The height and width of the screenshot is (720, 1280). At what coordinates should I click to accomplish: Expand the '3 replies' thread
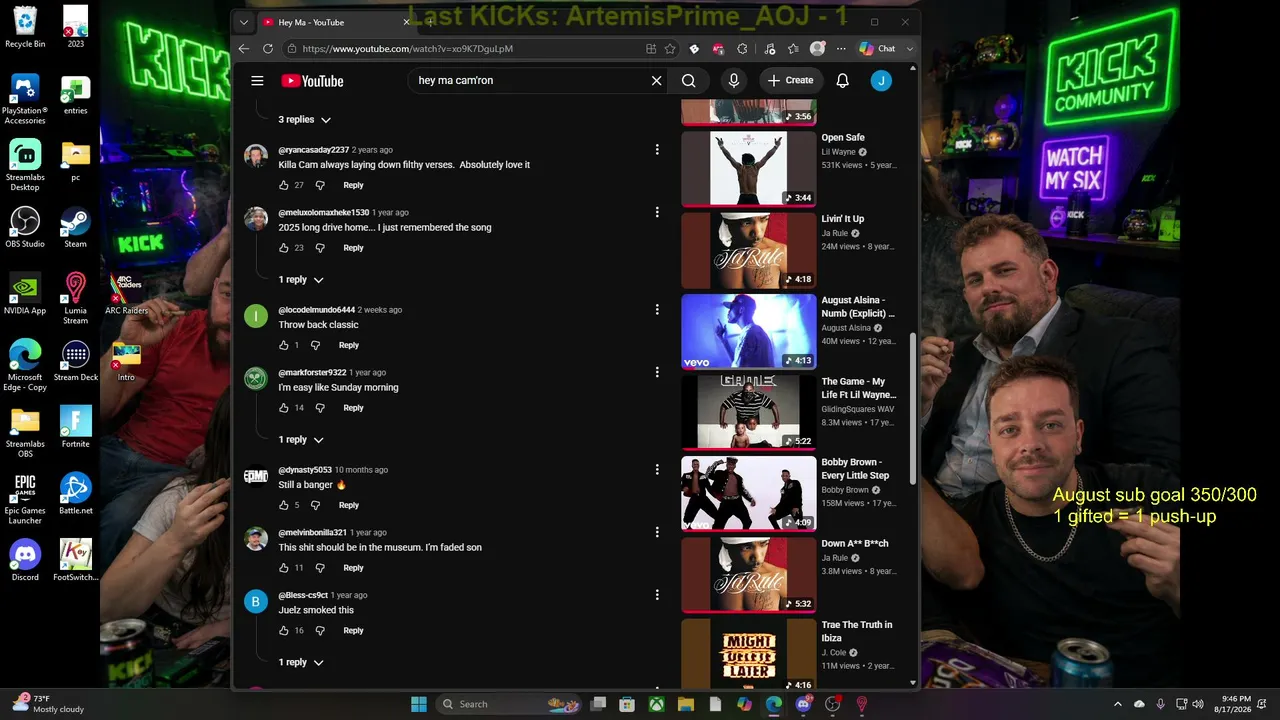[304, 119]
